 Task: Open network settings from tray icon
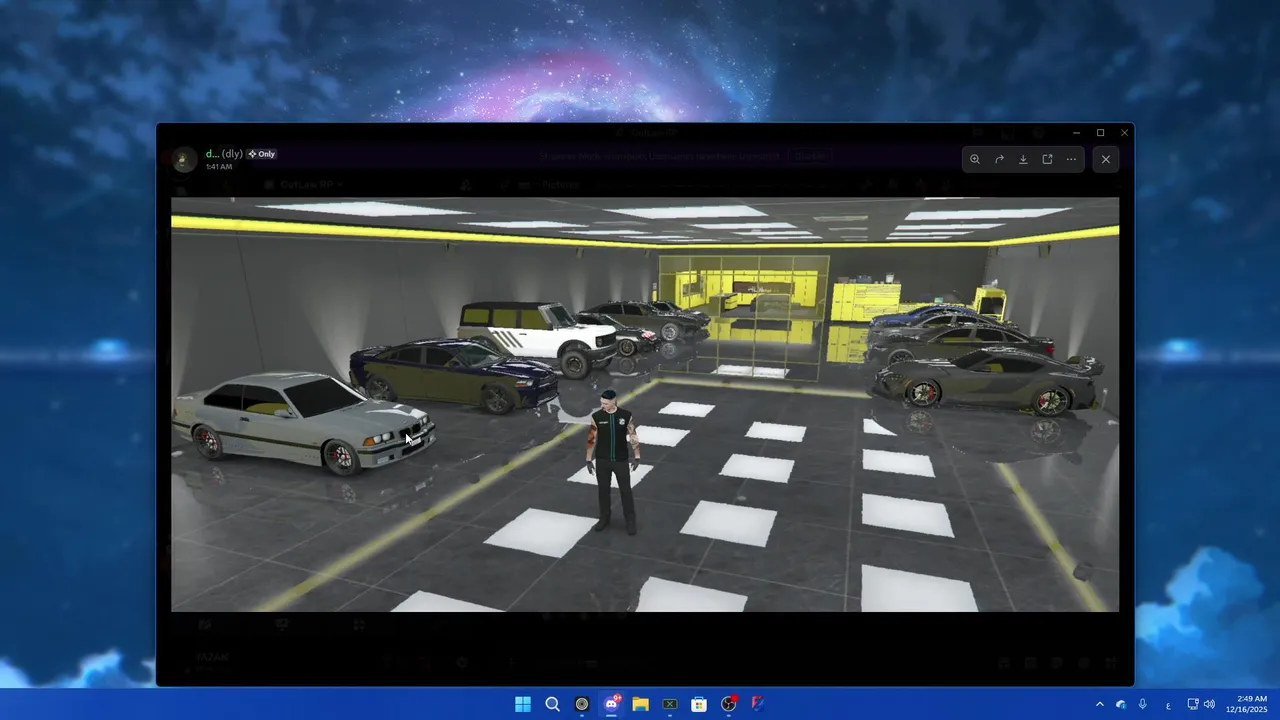[1193, 704]
